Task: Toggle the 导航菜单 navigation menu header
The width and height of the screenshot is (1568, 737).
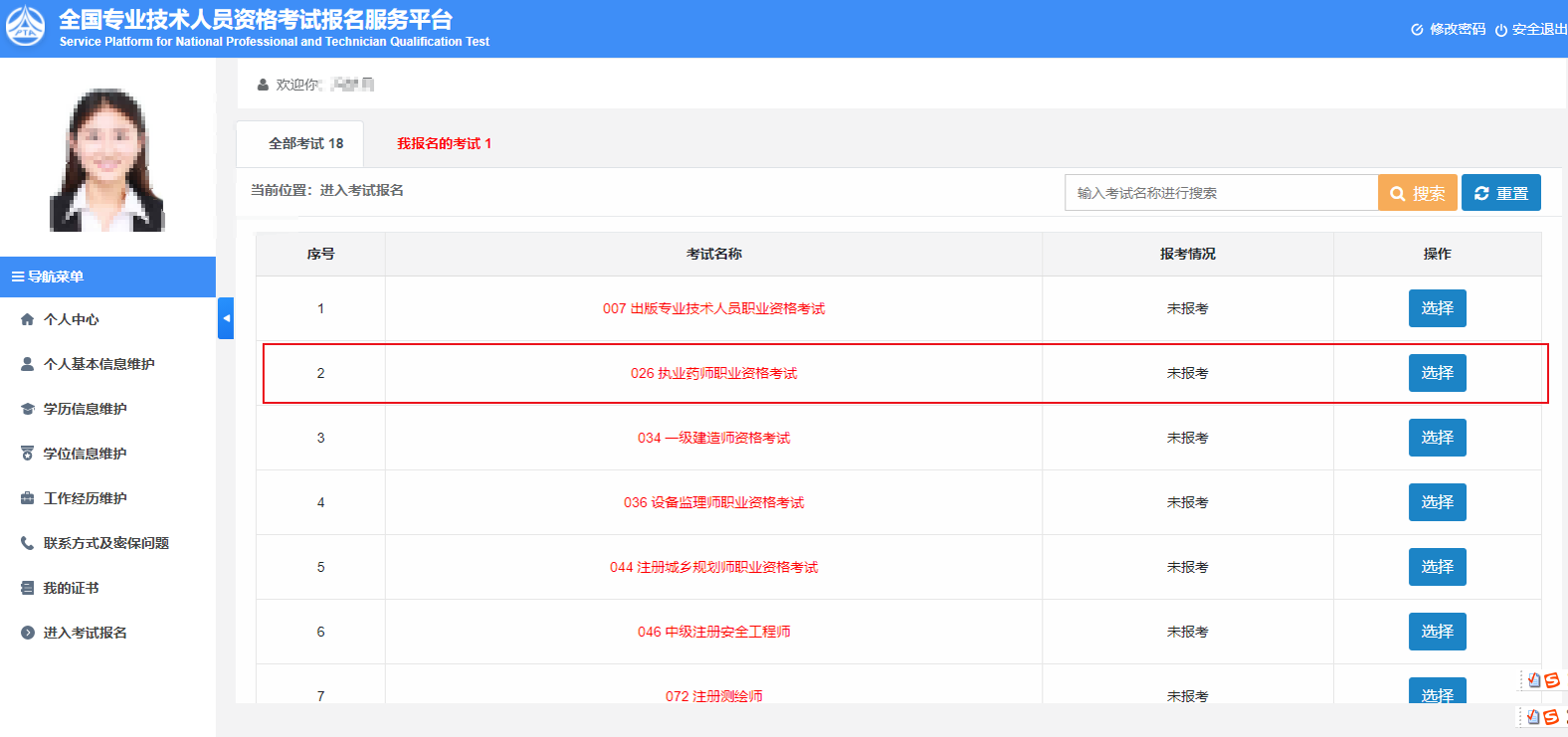Action: 107,276
